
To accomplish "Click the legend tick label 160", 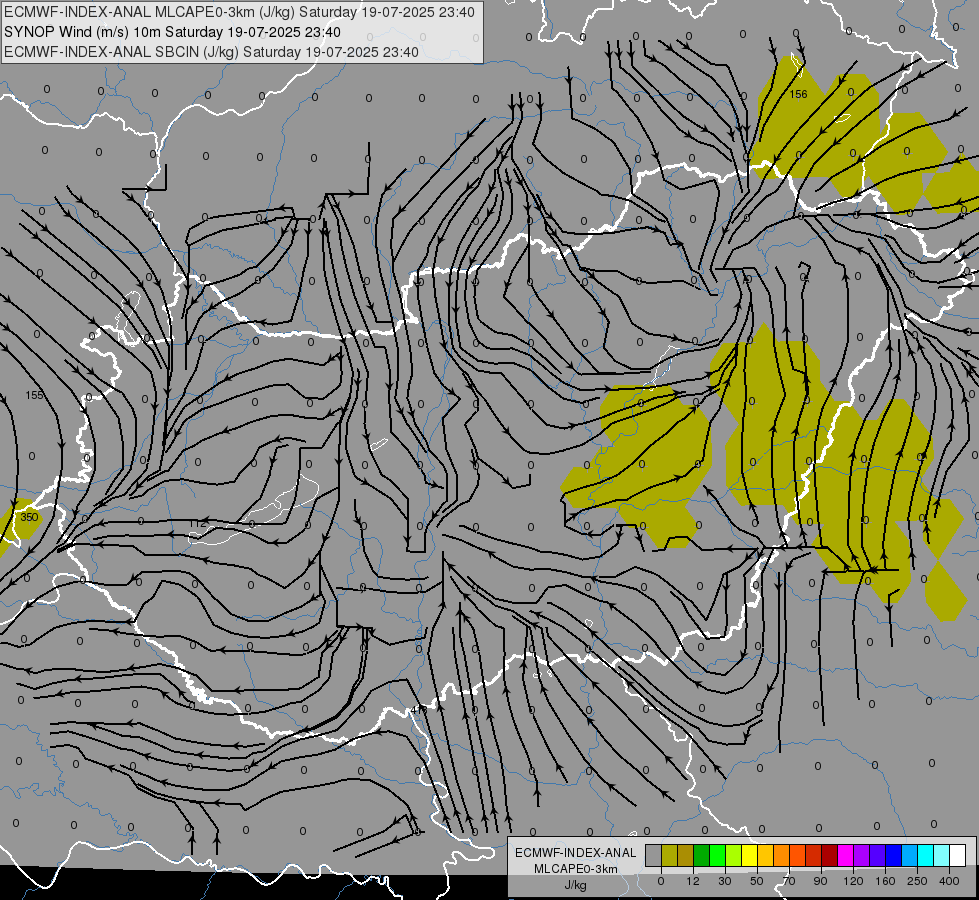I will [885, 881].
